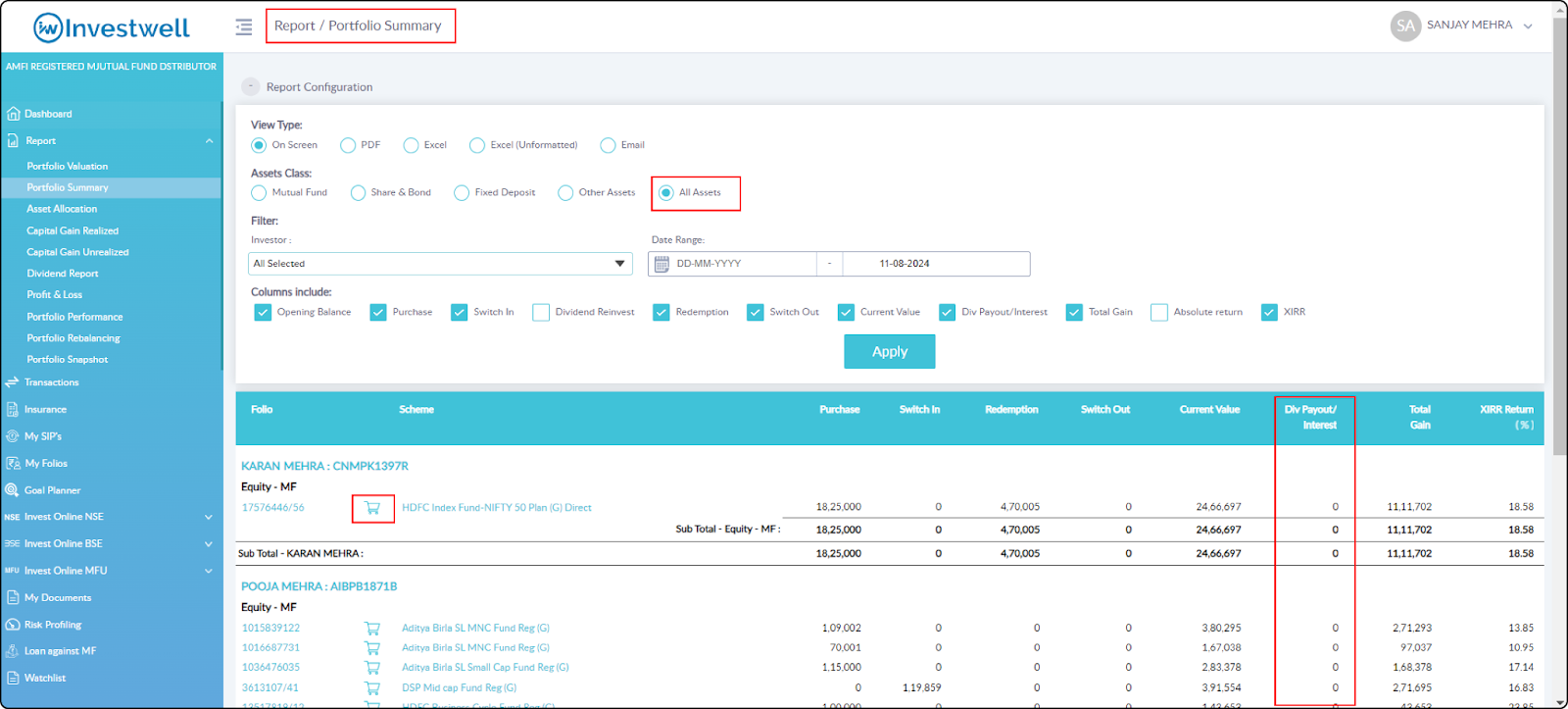The width and height of the screenshot is (1568, 709).
Task: Open Capital Gain Realized report
Action: [x=73, y=231]
